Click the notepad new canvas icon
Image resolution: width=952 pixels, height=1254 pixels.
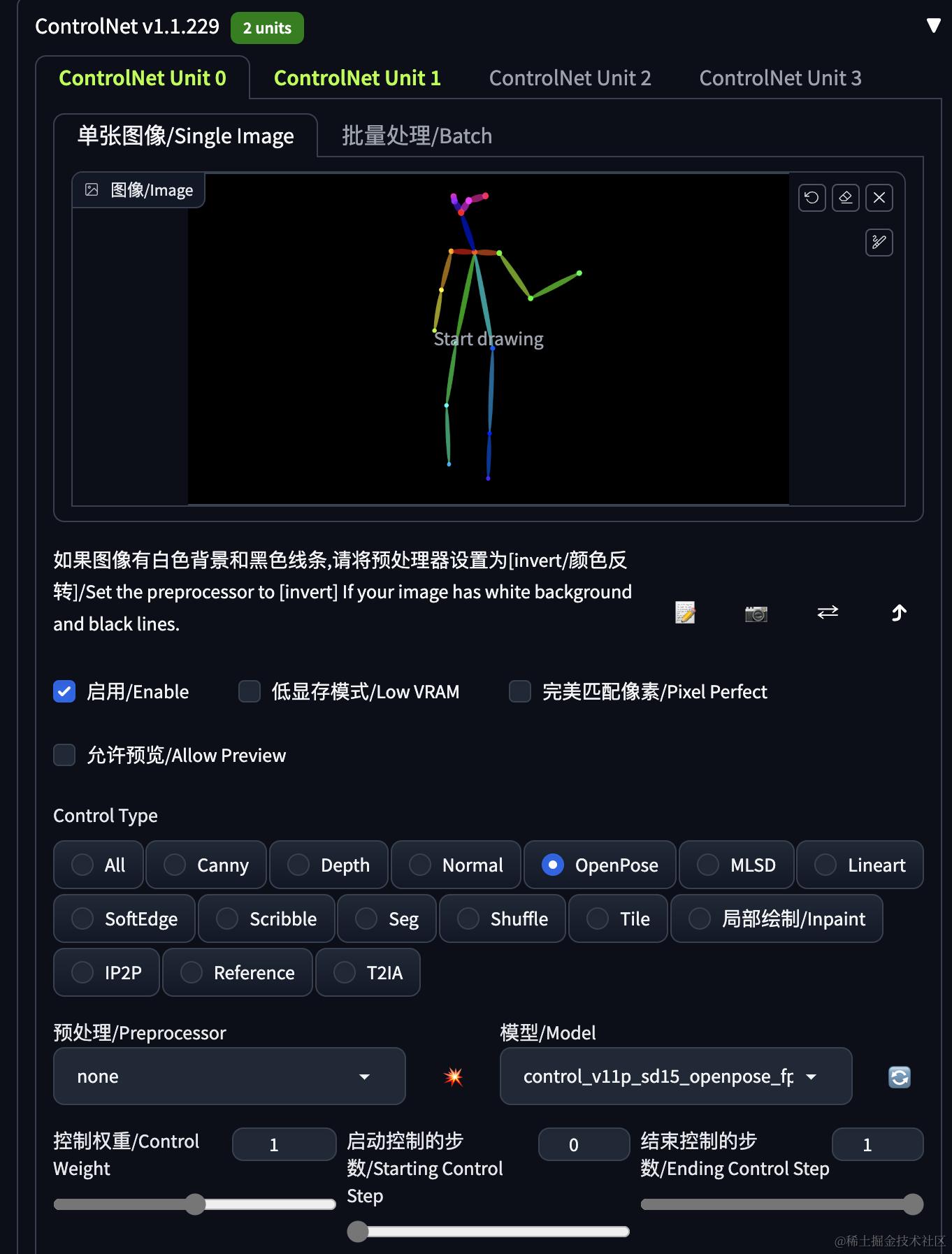pyautogui.click(x=685, y=612)
